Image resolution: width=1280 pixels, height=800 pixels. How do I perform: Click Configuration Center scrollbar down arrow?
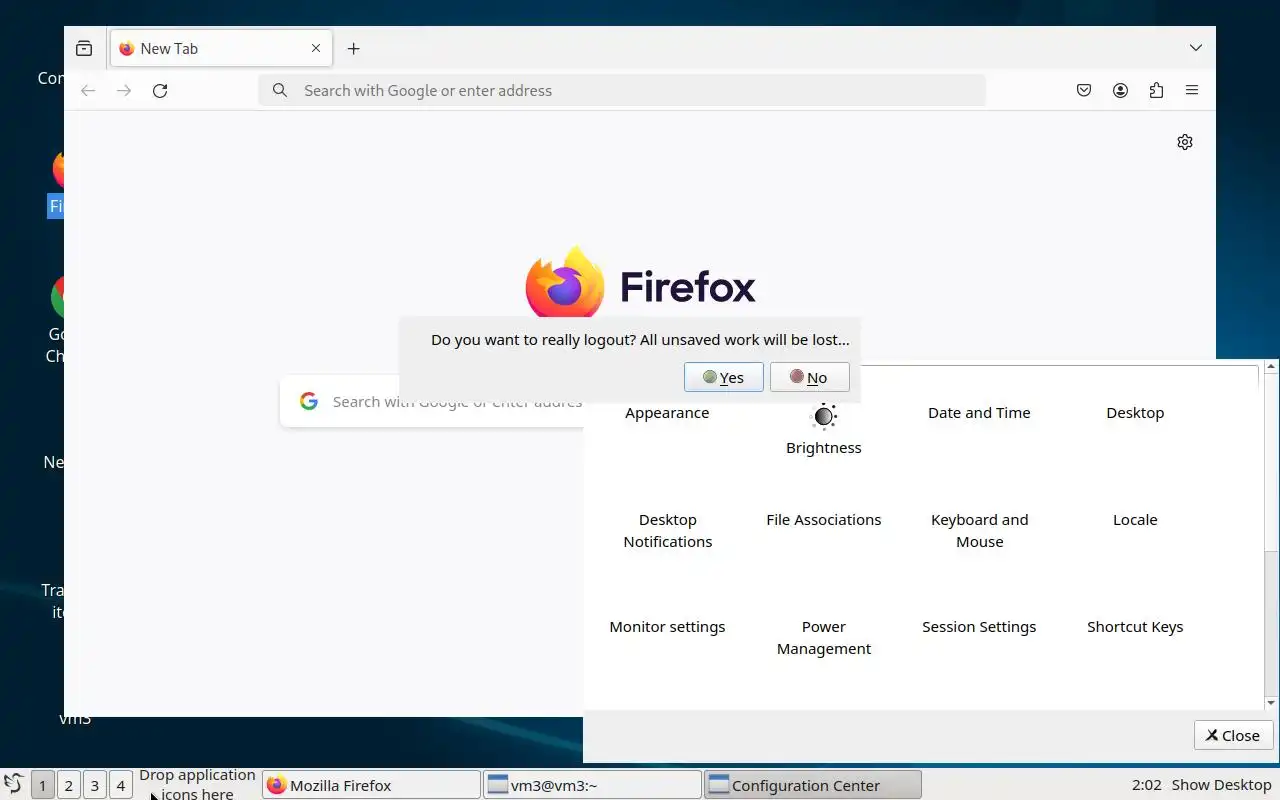(x=1271, y=703)
